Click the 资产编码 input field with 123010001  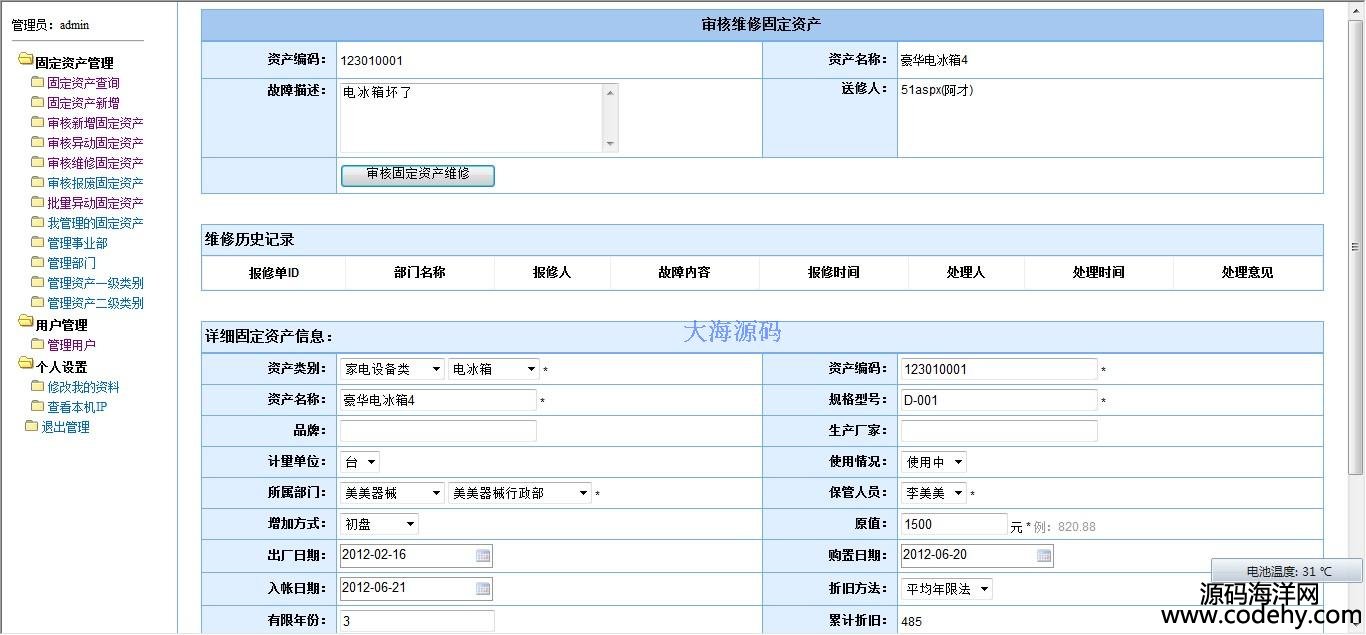click(999, 369)
